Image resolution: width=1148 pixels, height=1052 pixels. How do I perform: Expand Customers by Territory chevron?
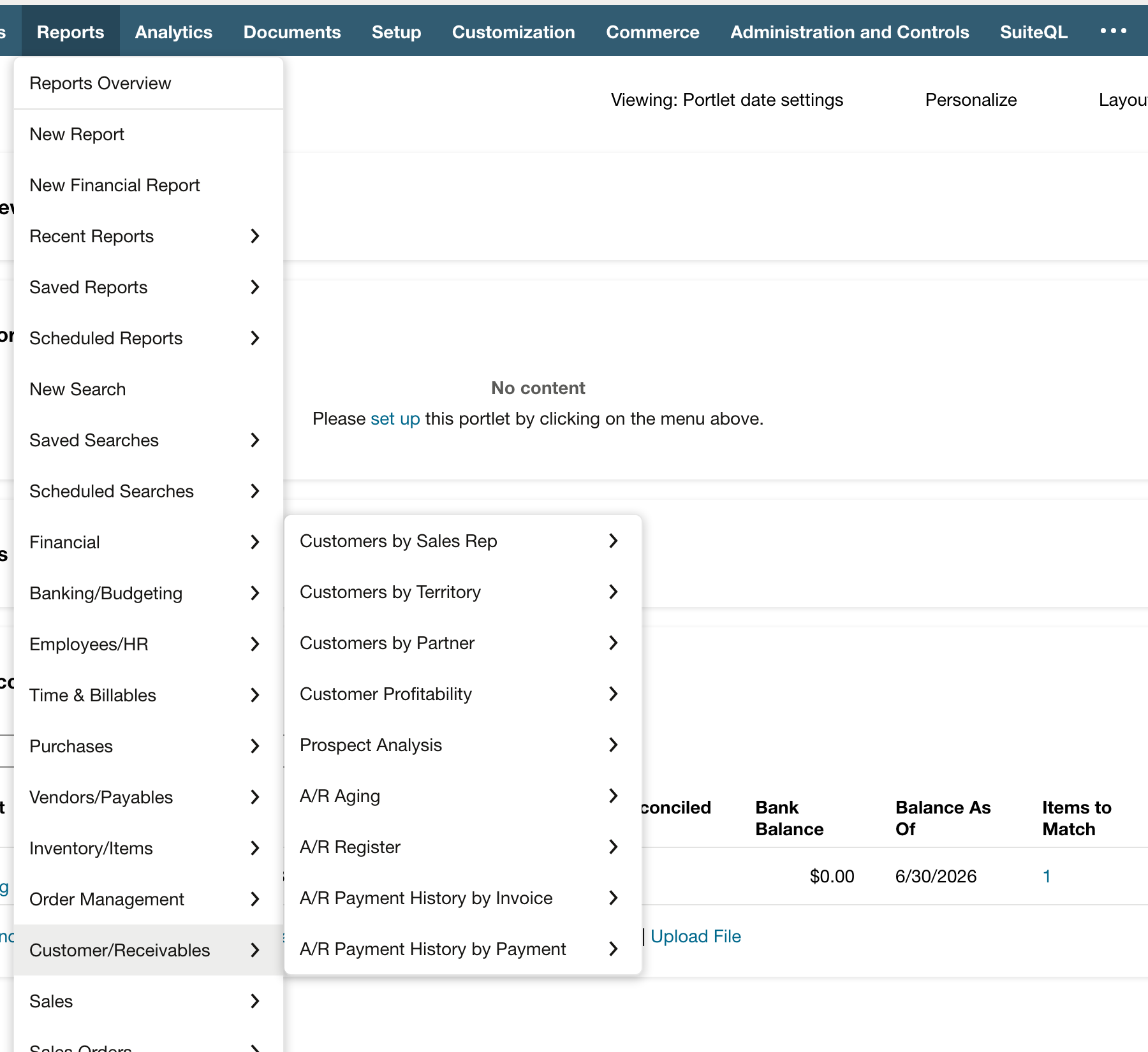(613, 592)
